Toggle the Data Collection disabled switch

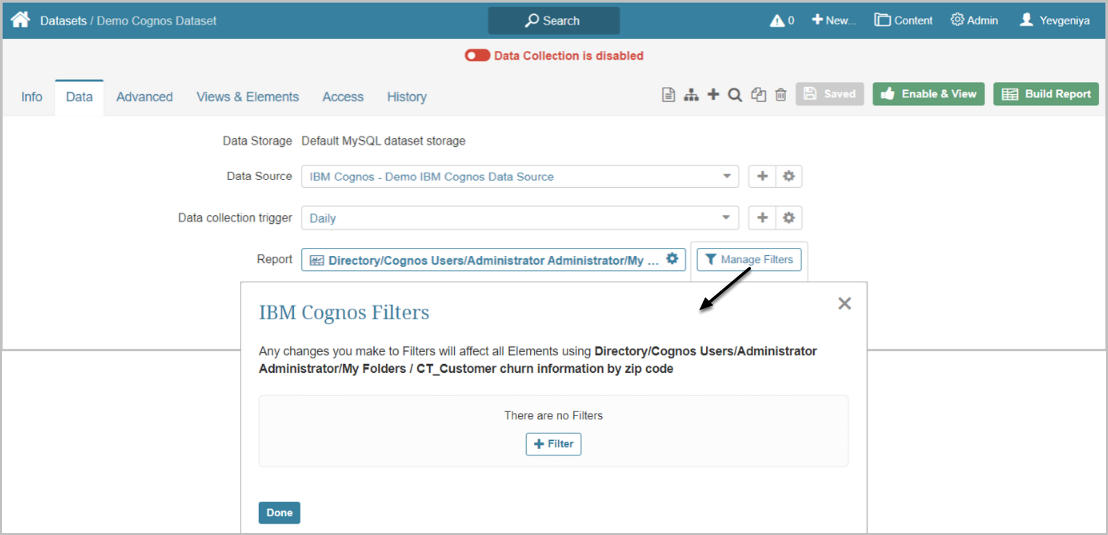(477, 55)
